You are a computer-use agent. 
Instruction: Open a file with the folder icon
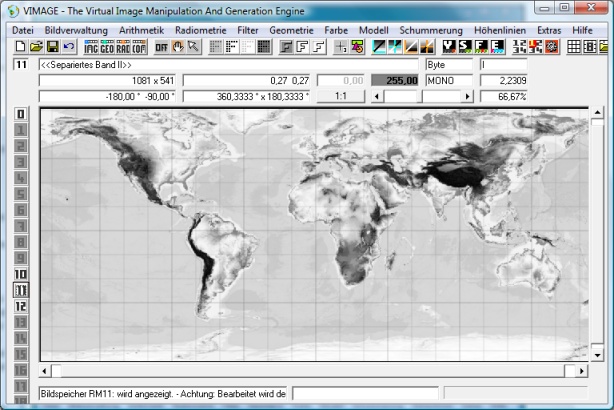point(36,47)
